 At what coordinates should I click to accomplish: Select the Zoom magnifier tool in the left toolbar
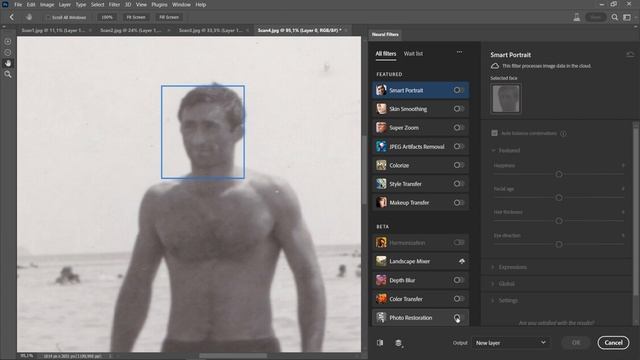[x=8, y=74]
